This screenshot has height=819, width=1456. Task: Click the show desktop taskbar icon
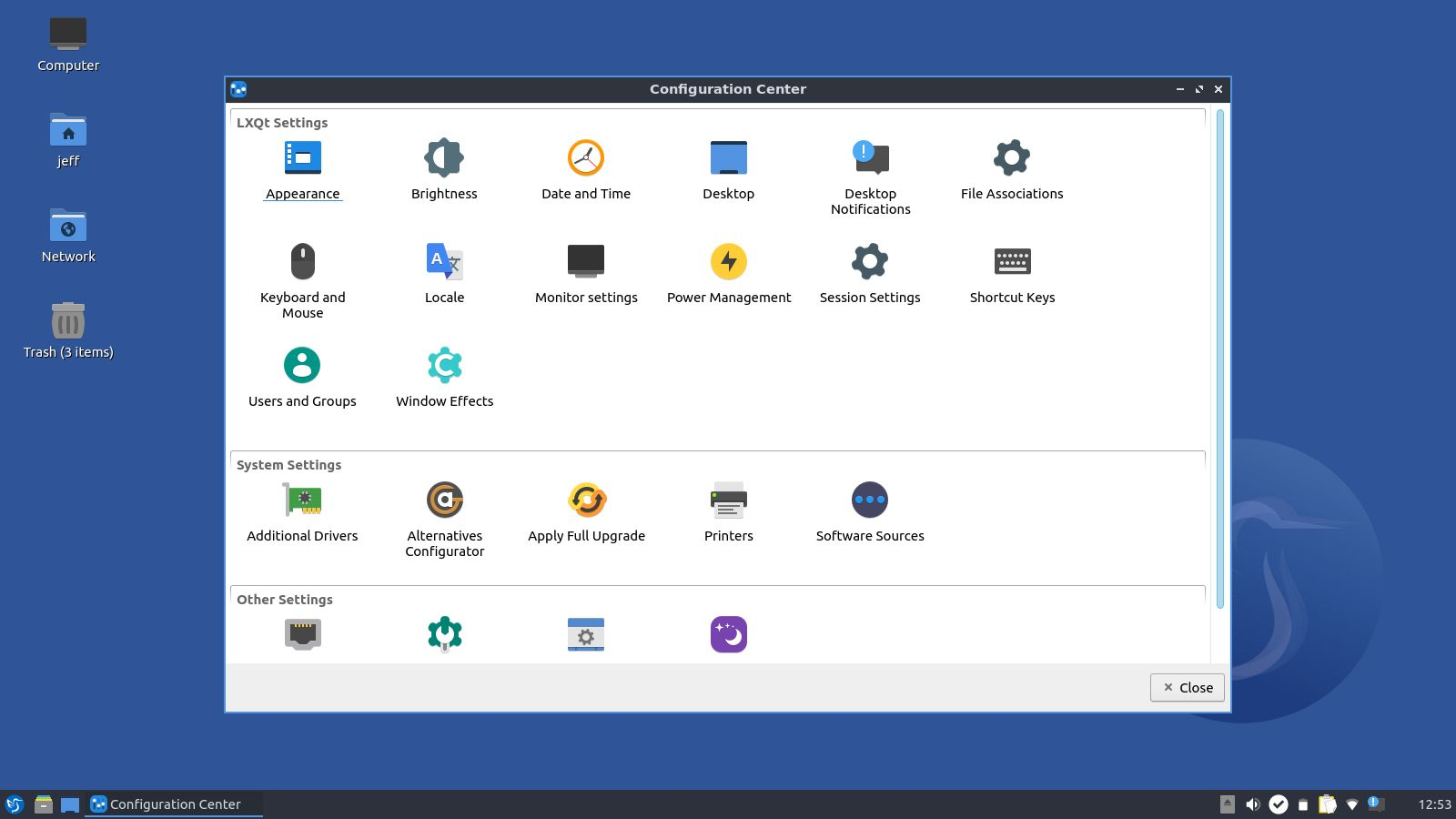(70, 804)
